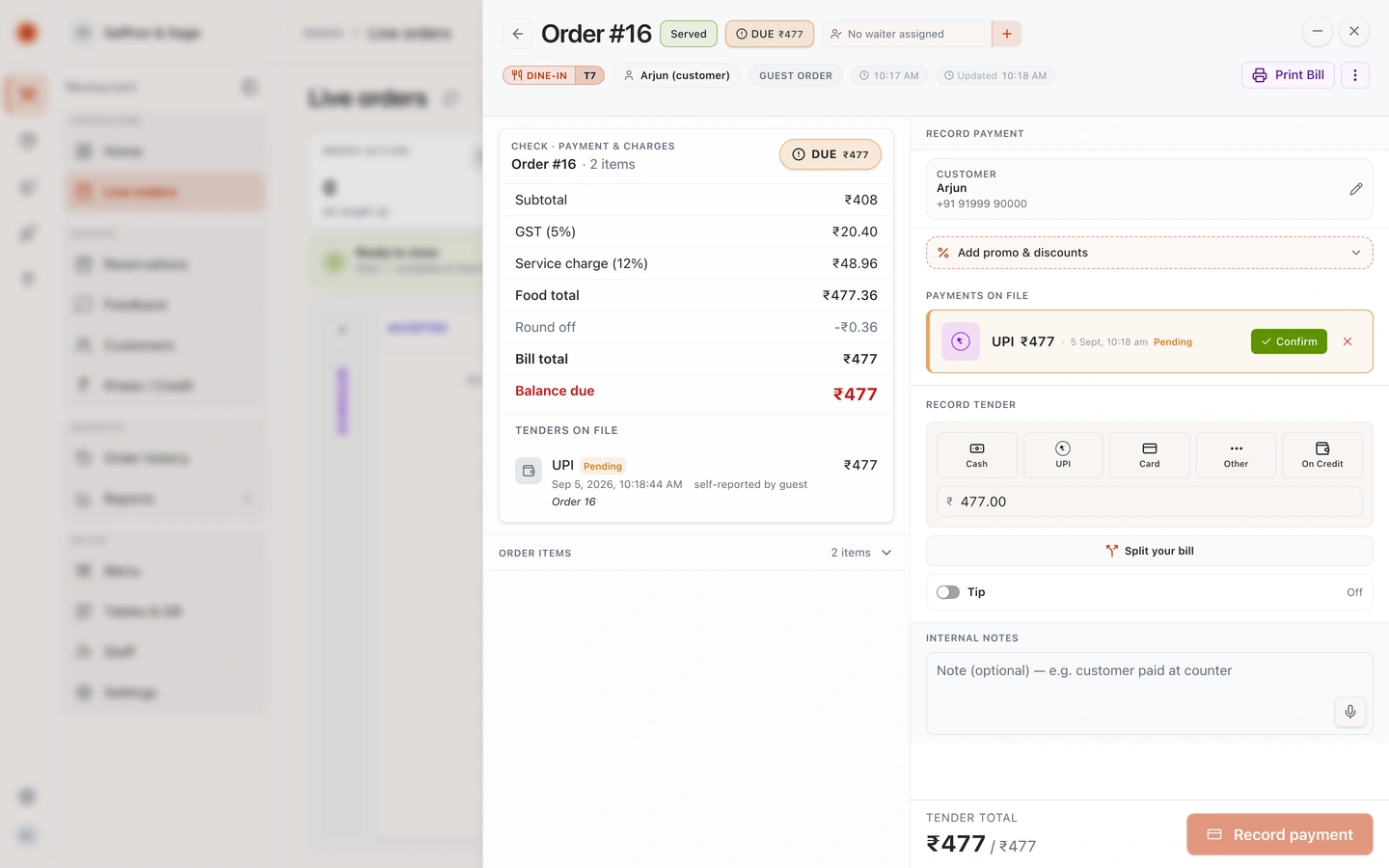Click the Served status badge
Viewport: 1389px width, 868px height.
pos(689,34)
